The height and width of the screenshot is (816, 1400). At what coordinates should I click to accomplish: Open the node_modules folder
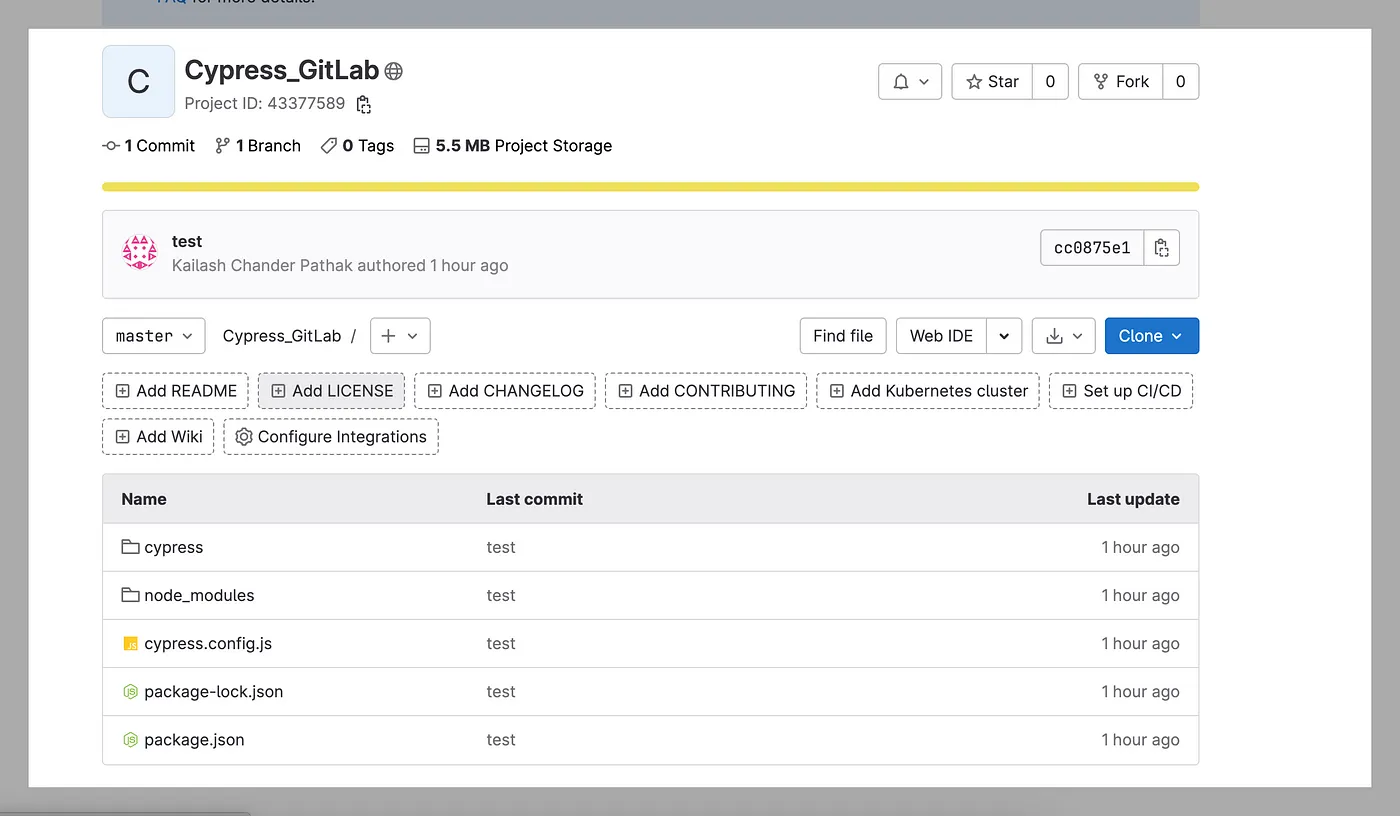199,595
